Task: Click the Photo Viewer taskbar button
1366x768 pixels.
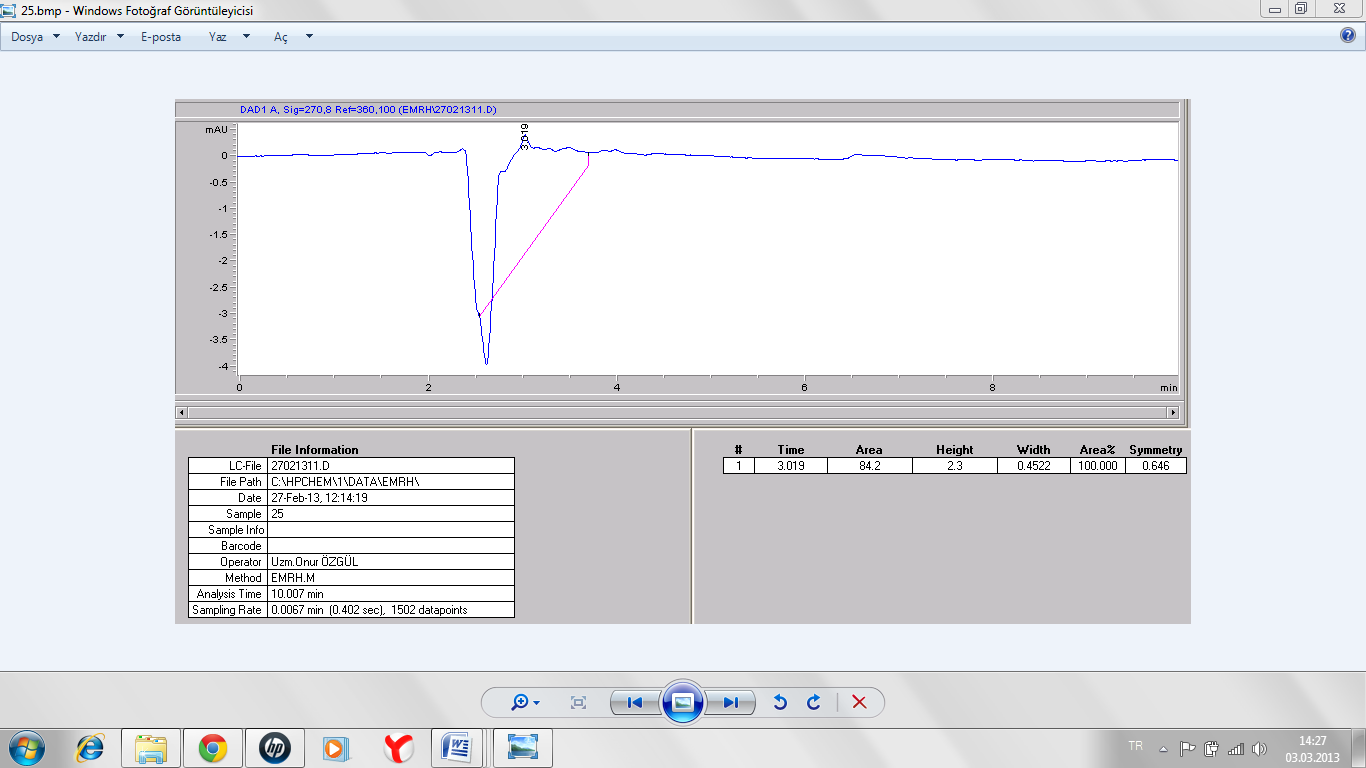Action: (x=523, y=748)
